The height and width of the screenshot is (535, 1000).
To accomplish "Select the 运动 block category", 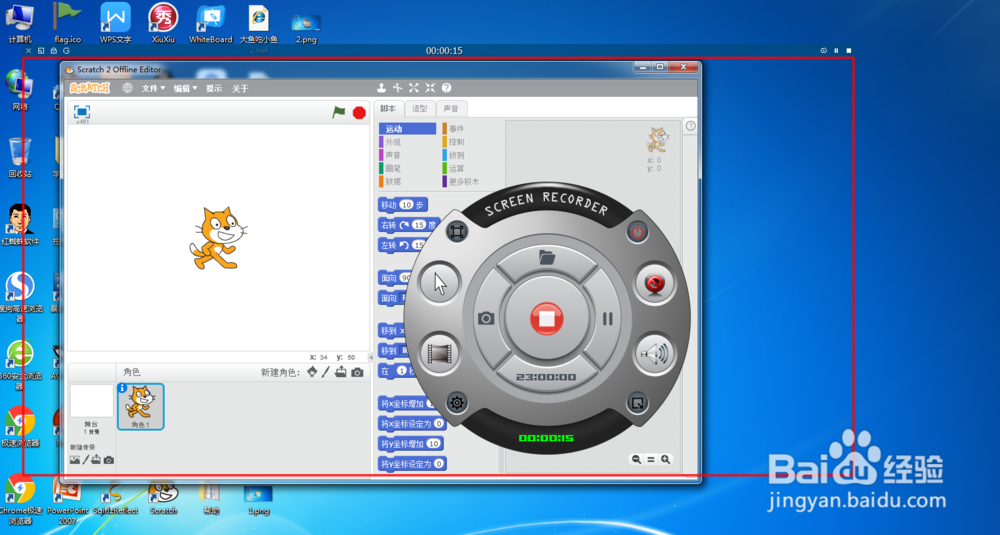I will (408, 129).
